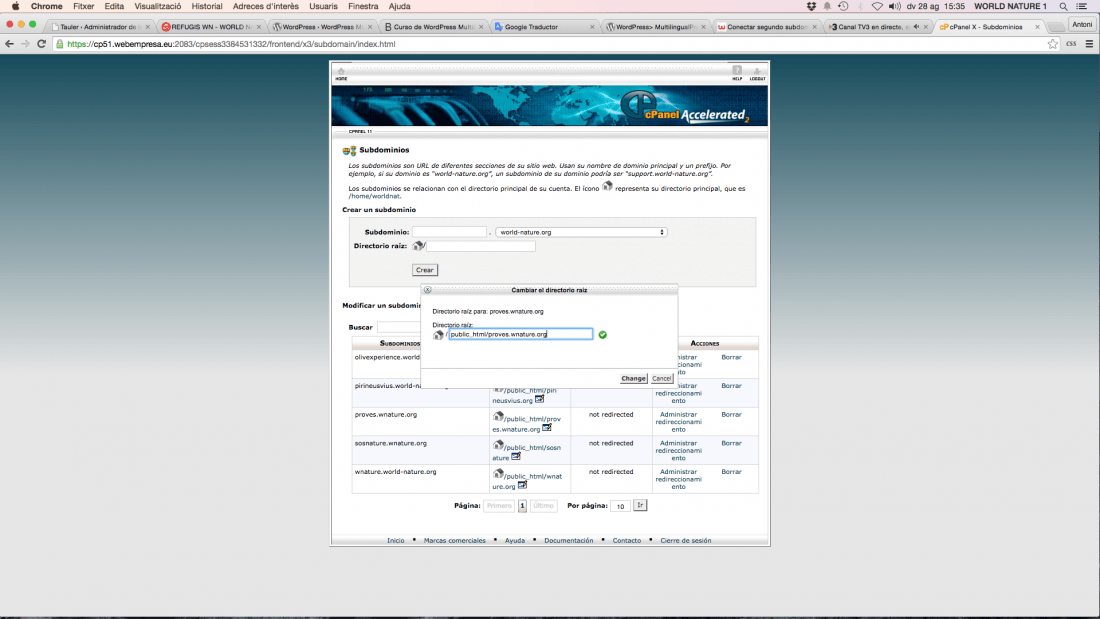Click the Subdominios heading icon
The width and height of the screenshot is (1100, 619).
(349, 150)
